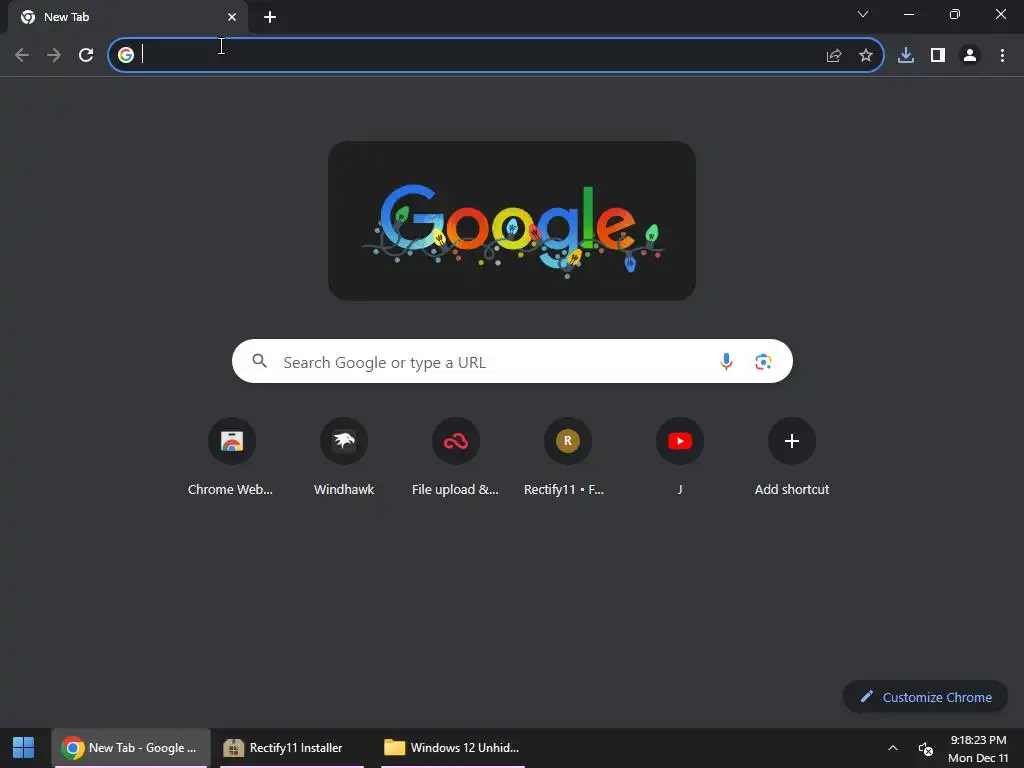Select the New Tab tab

point(128,17)
